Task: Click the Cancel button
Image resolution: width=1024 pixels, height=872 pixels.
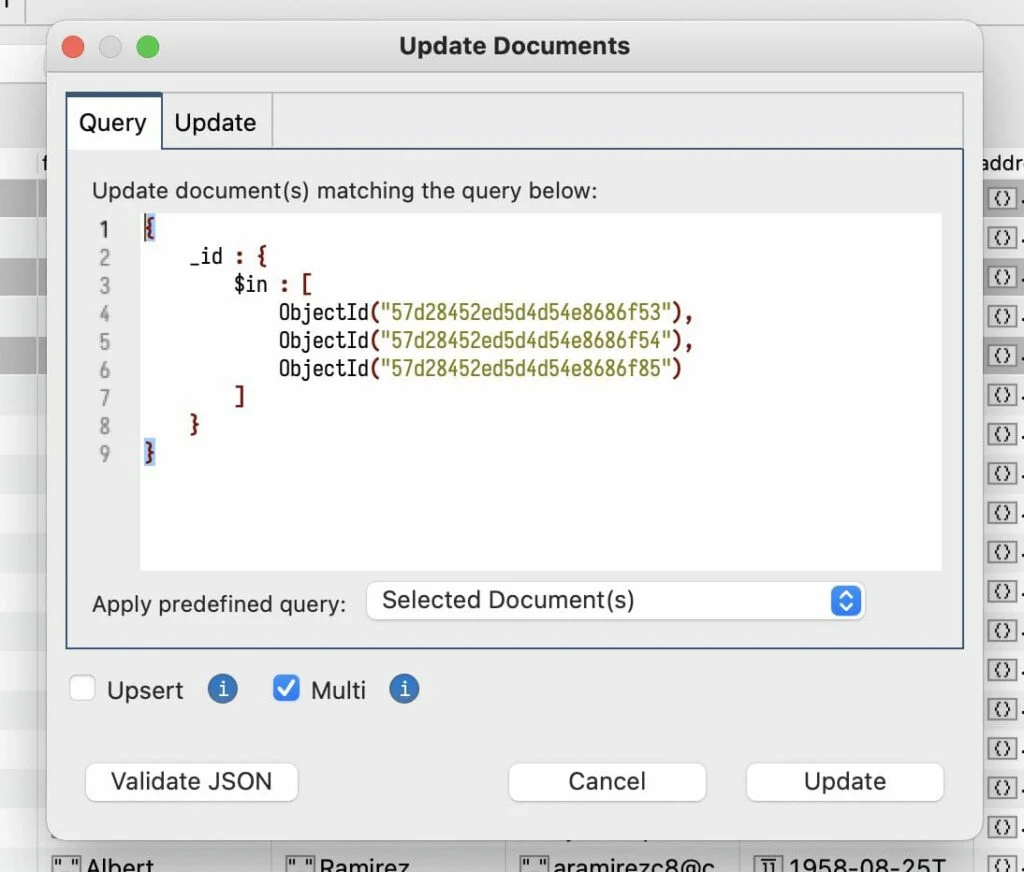Action: 607,781
